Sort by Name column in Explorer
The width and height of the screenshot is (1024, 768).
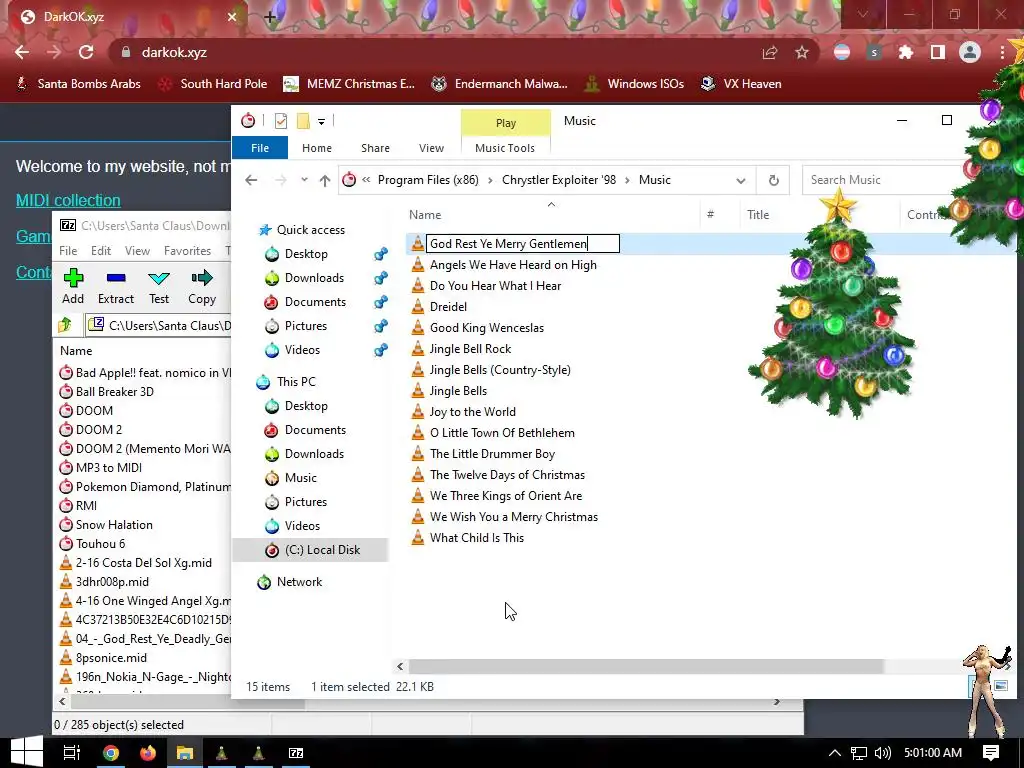coord(425,215)
